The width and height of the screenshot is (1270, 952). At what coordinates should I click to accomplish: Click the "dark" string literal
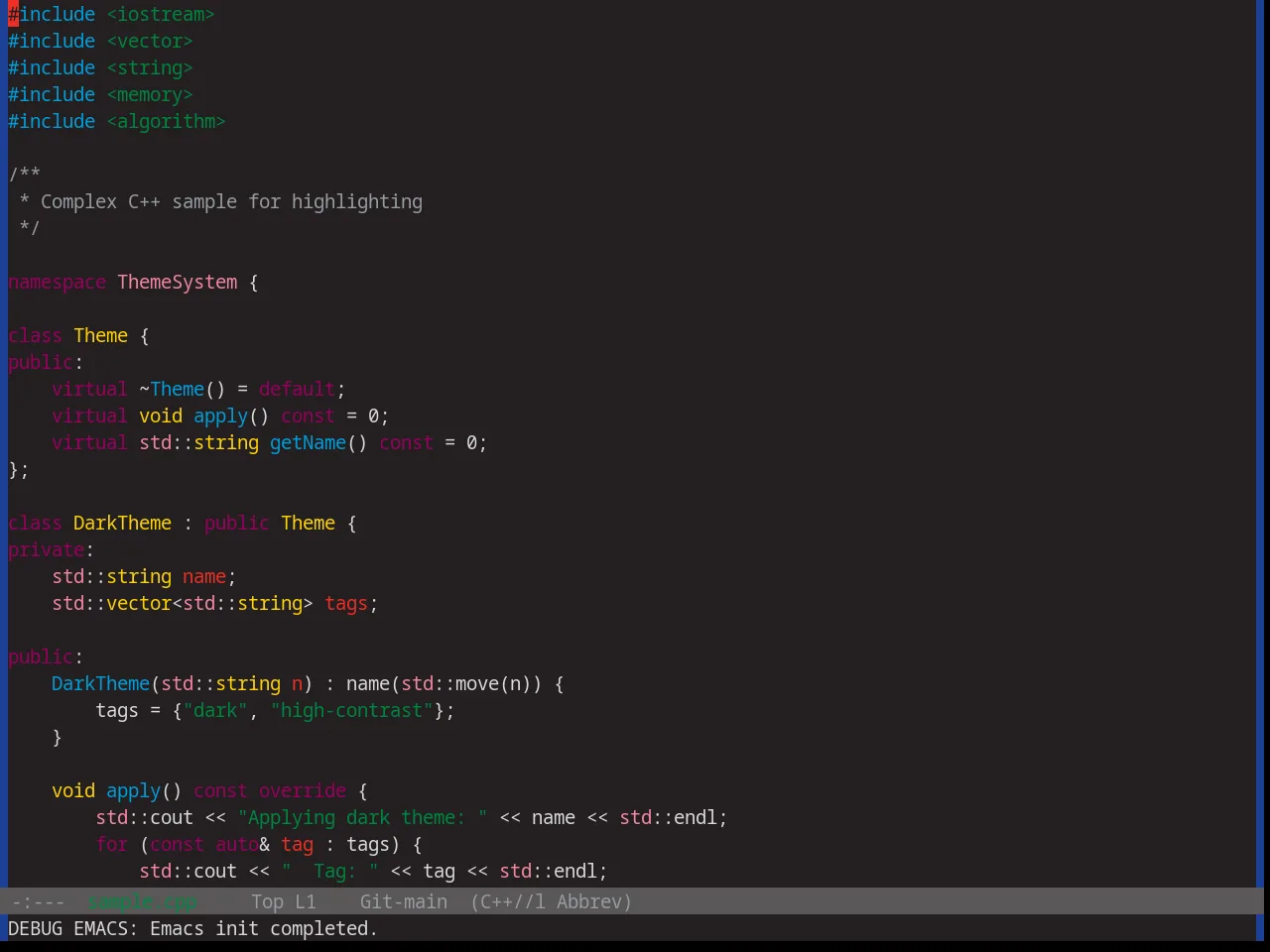(215, 710)
